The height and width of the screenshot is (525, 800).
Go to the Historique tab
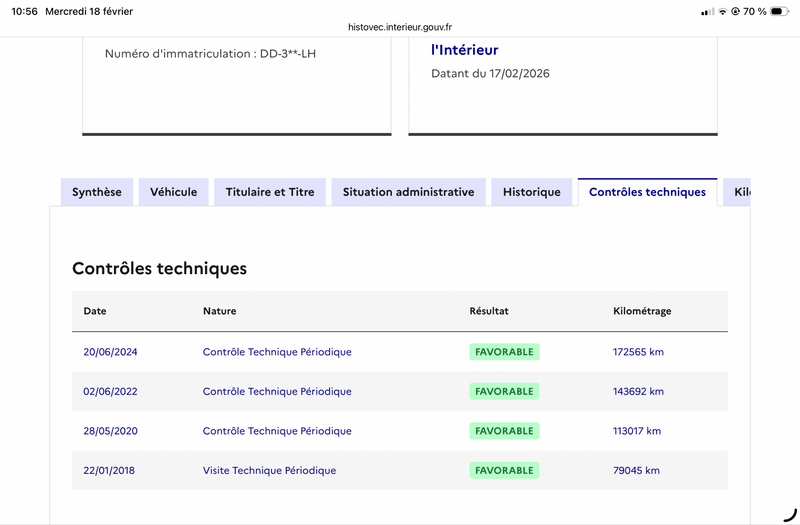pos(532,192)
